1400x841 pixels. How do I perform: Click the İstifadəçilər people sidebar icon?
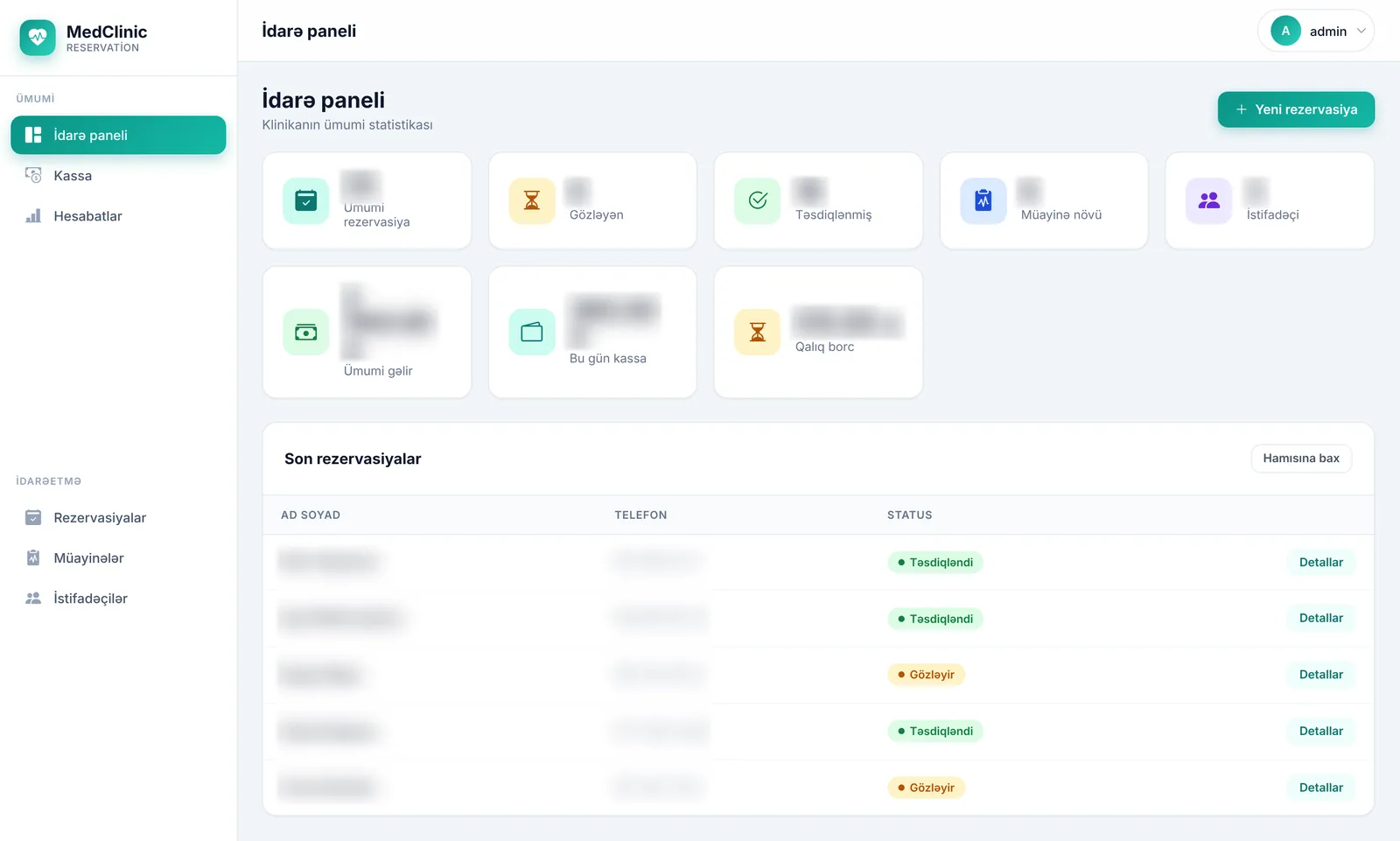click(33, 598)
